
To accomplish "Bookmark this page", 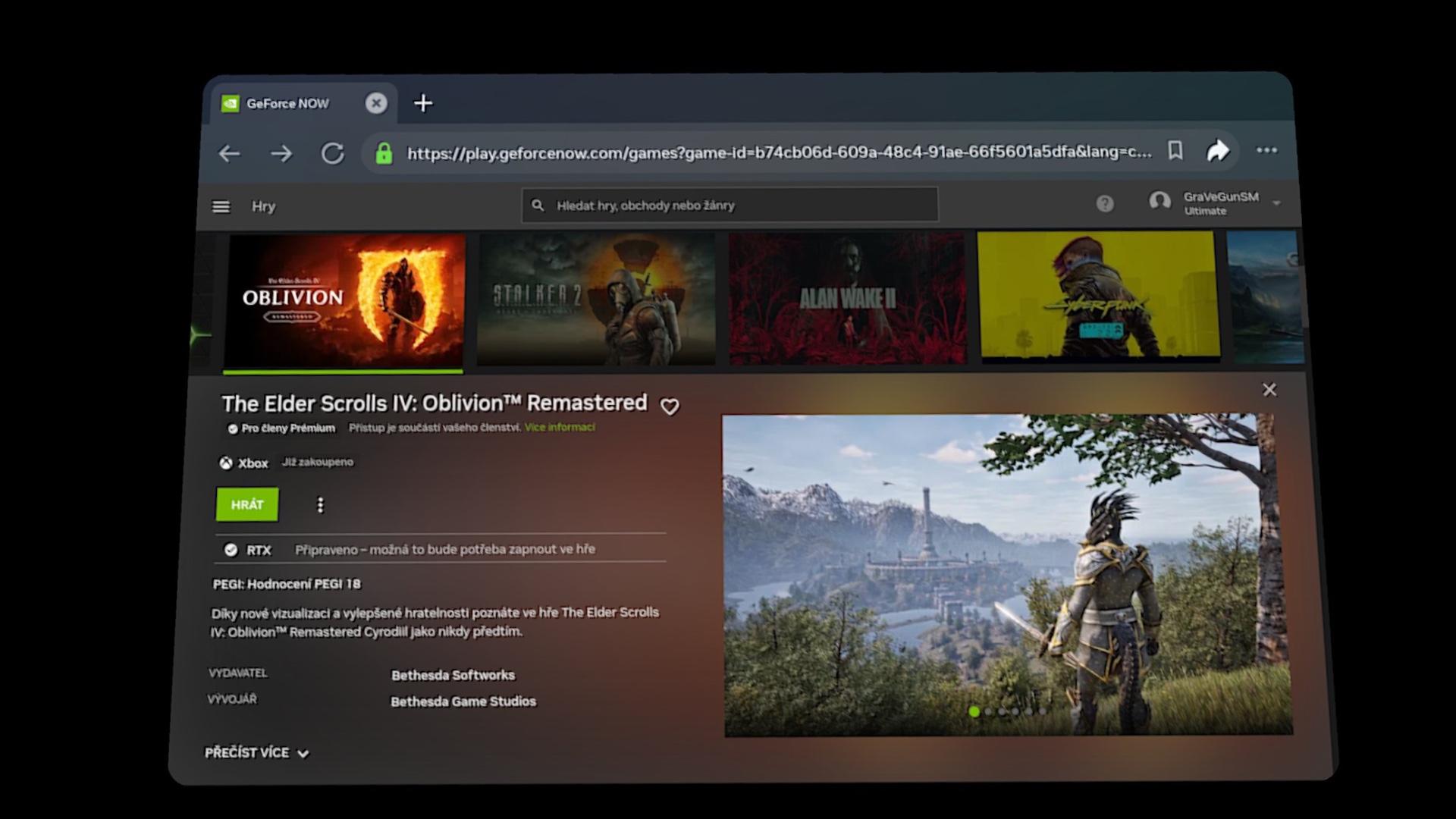I will pyautogui.click(x=1175, y=150).
